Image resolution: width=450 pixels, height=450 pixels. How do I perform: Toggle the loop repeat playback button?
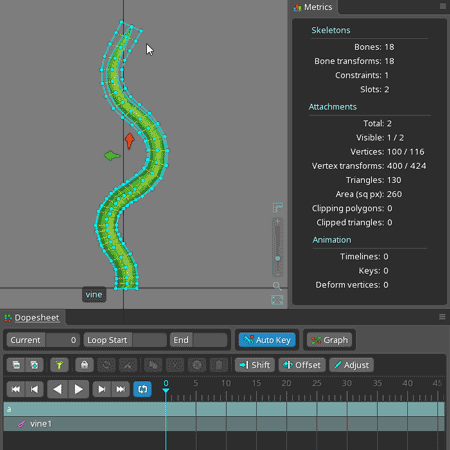tap(142, 389)
